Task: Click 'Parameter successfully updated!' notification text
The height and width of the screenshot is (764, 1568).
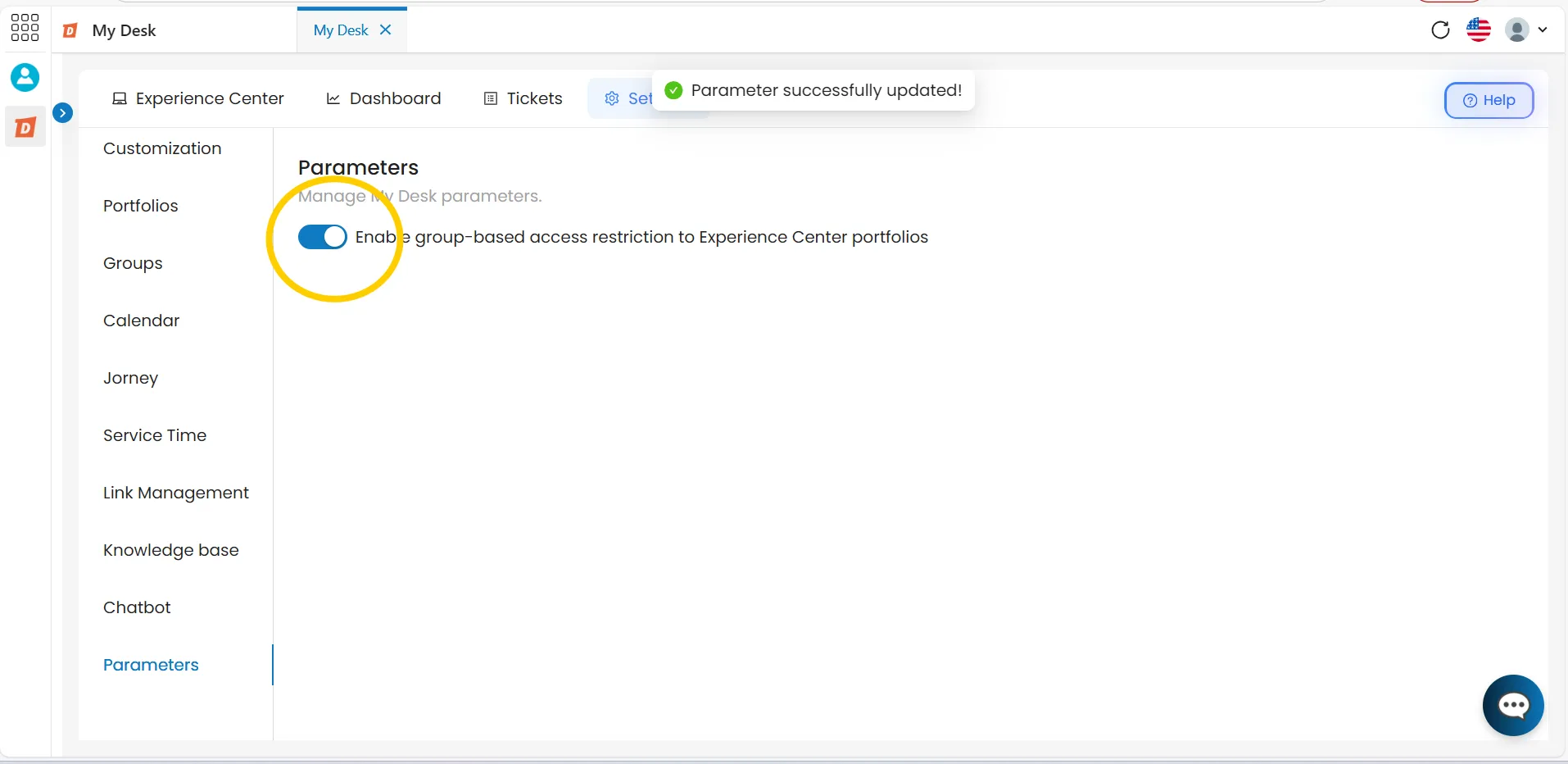Action: tap(827, 90)
